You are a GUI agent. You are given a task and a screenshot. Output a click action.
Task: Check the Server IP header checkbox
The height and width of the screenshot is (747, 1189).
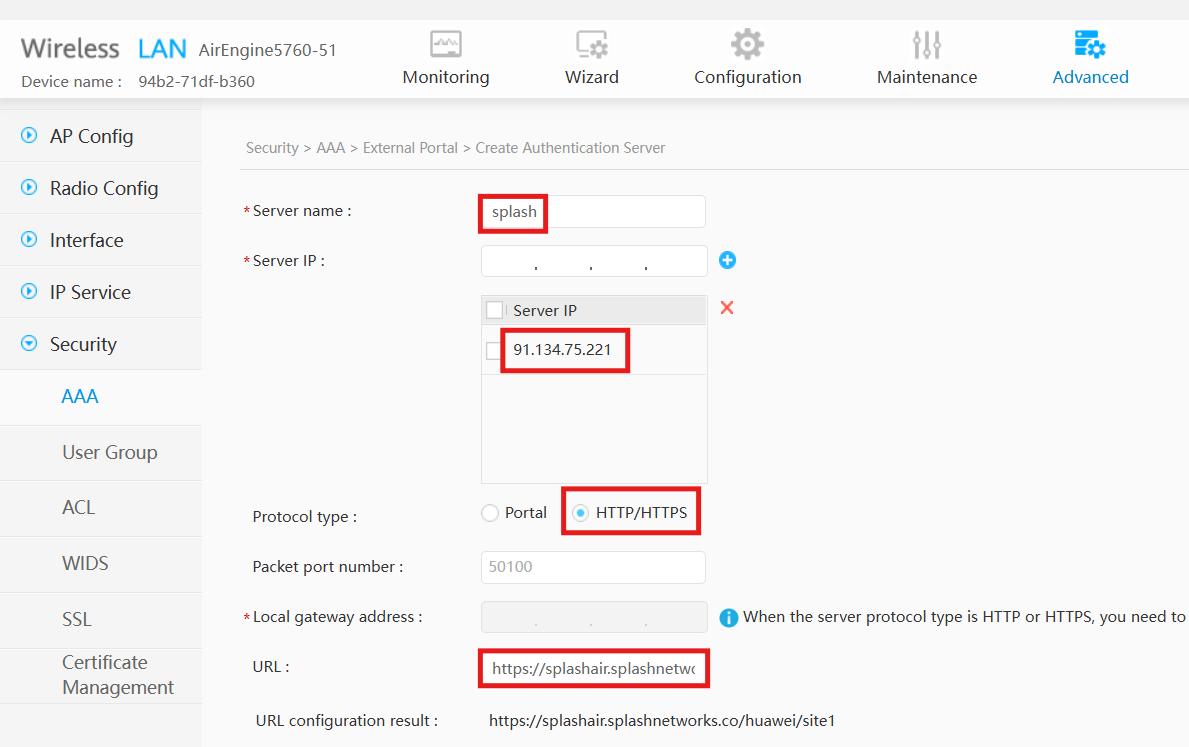click(494, 310)
